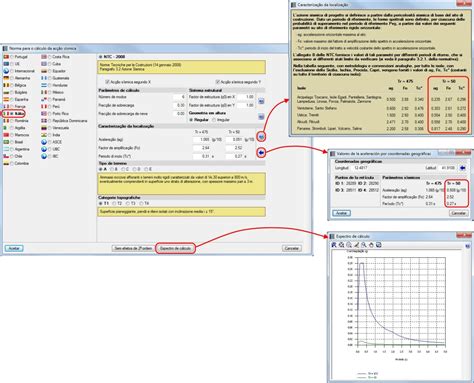Viewport: 474px width, 383px height.
Task: Choose the Costa Rica radio option
Action: click(x=49, y=57)
